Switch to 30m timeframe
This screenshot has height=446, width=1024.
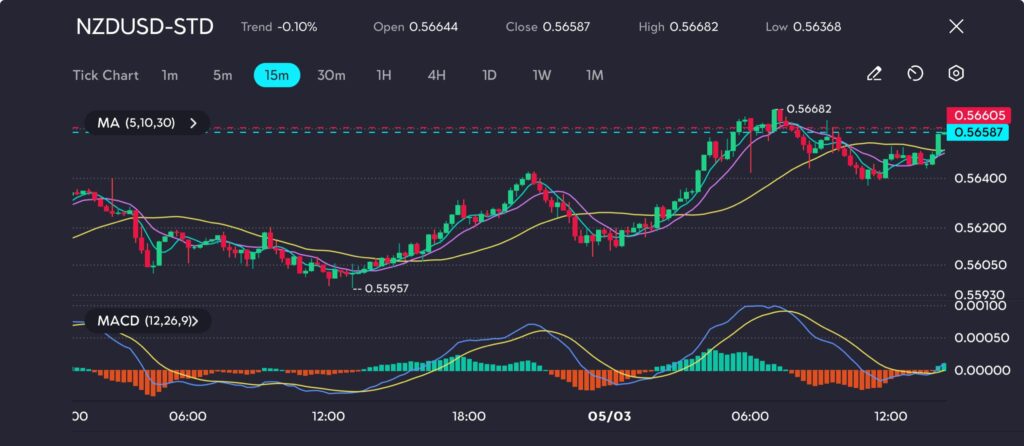[331, 75]
